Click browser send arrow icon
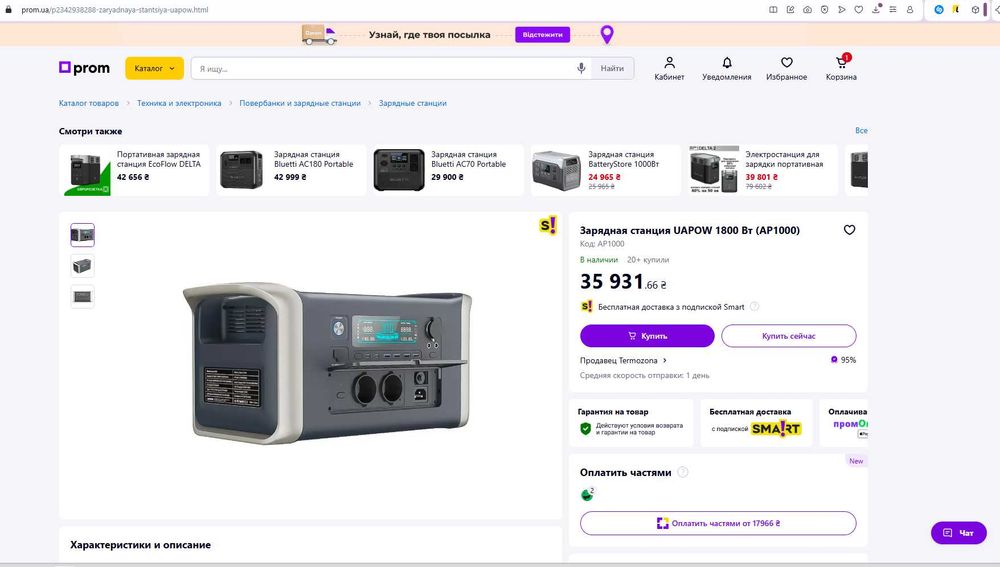The width and height of the screenshot is (1000, 567). [842, 10]
